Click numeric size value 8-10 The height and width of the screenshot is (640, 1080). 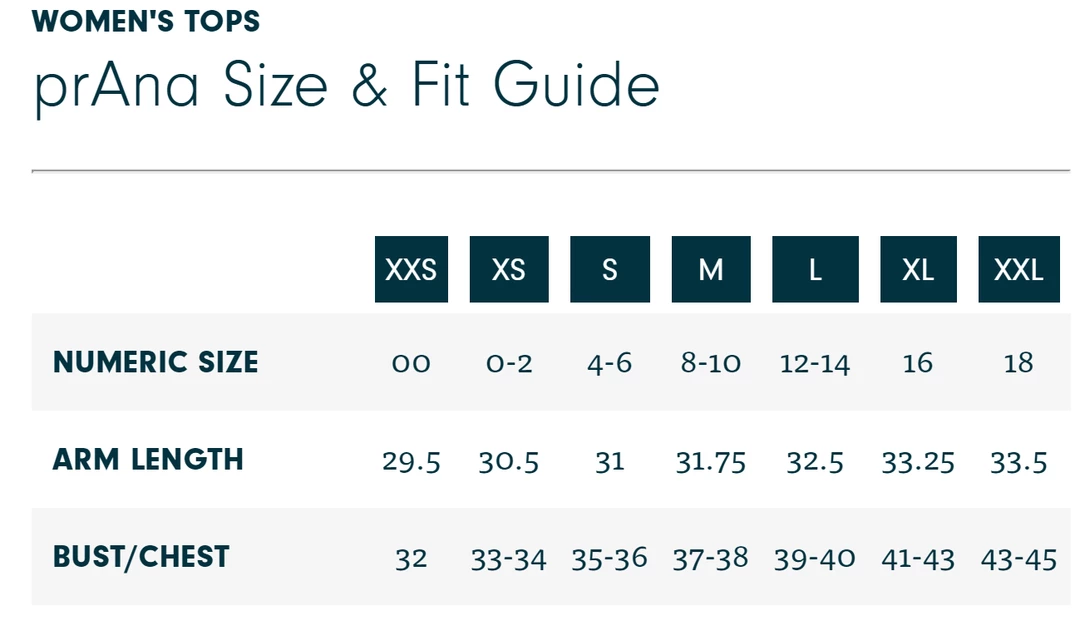[x=711, y=363]
